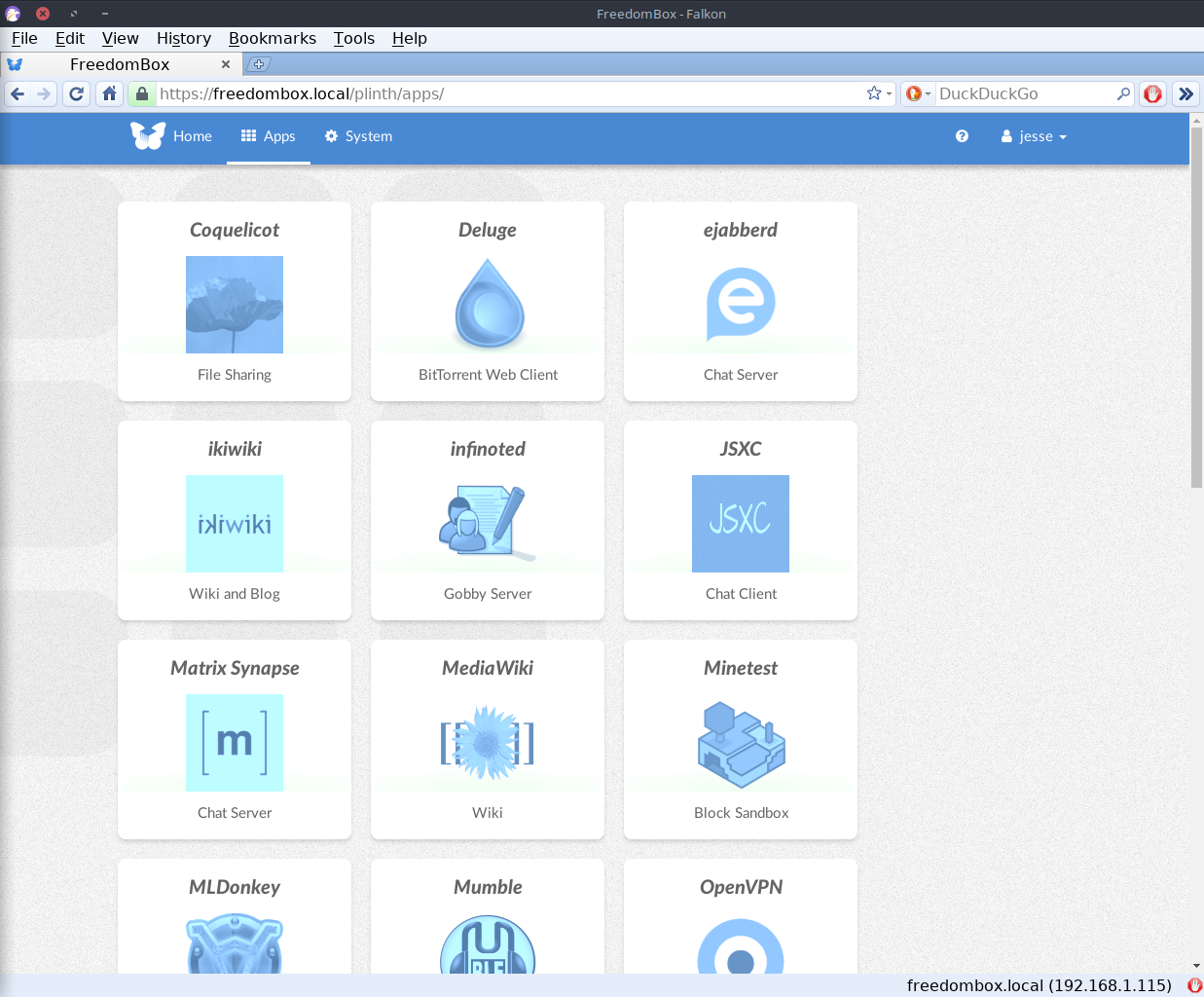1204x997 pixels.
Task: Click the scrollbar down arrow
Action: (x=1196, y=966)
